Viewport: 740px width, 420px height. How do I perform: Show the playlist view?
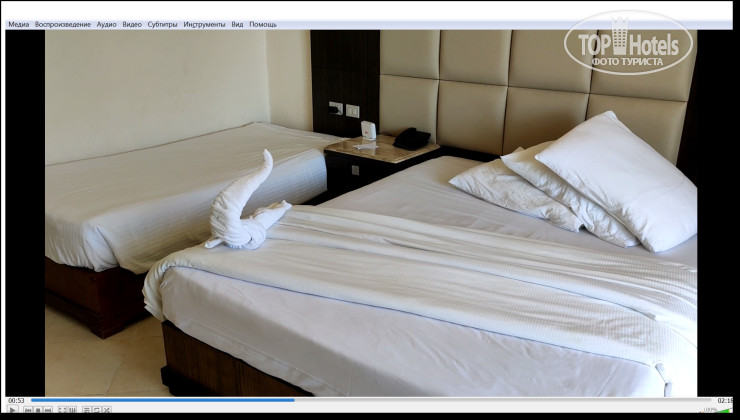click(x=86, y=410)
